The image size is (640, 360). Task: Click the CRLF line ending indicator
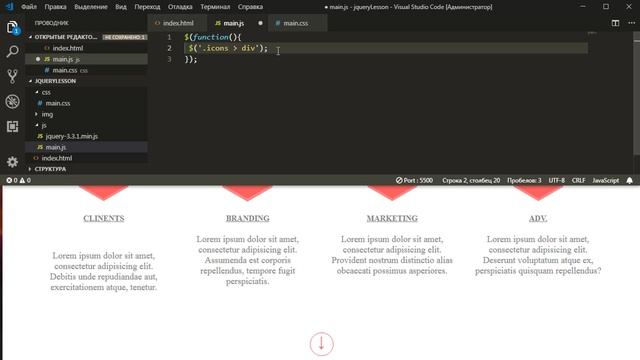[578, 180]
